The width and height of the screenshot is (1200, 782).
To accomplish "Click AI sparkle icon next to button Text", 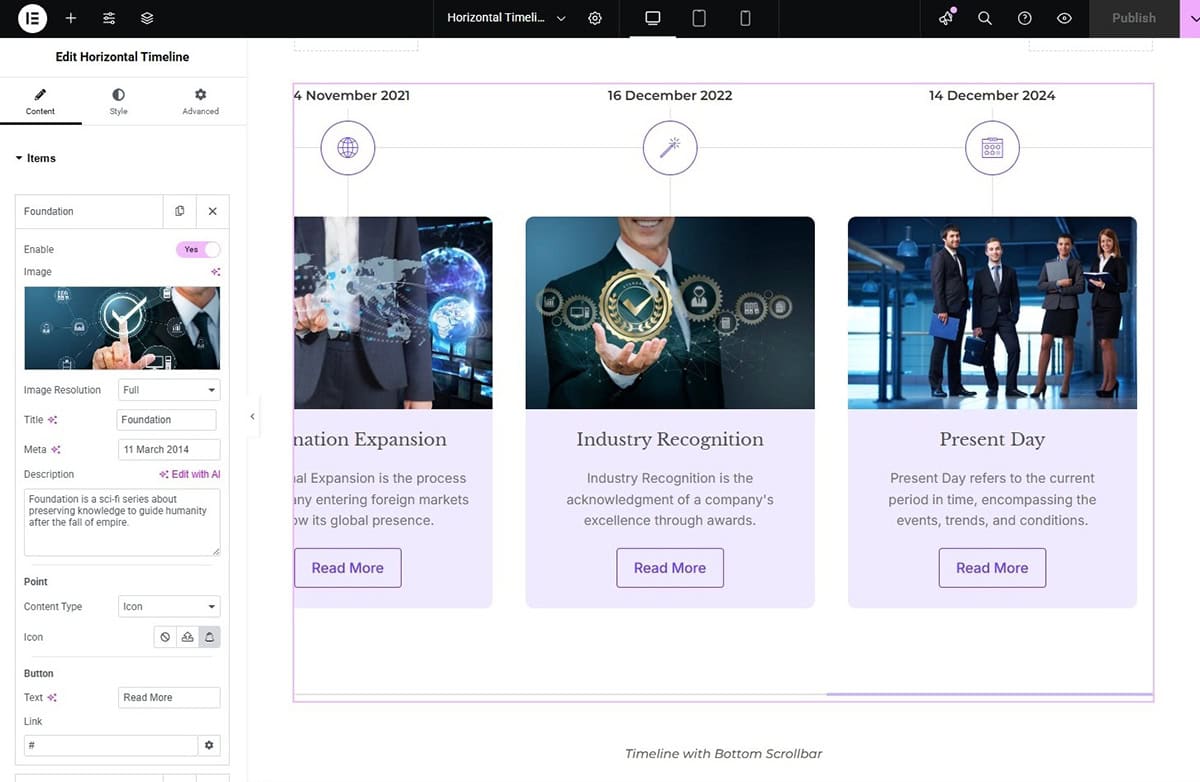I will [52, 698].
